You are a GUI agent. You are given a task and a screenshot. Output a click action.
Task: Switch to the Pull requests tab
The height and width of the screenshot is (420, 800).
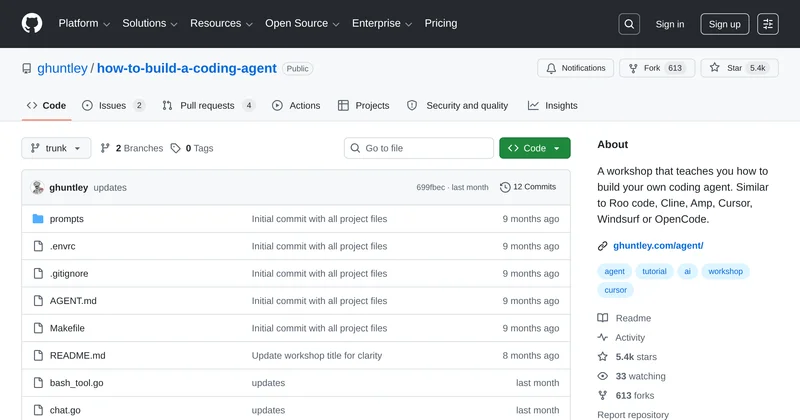coord(208,105)
